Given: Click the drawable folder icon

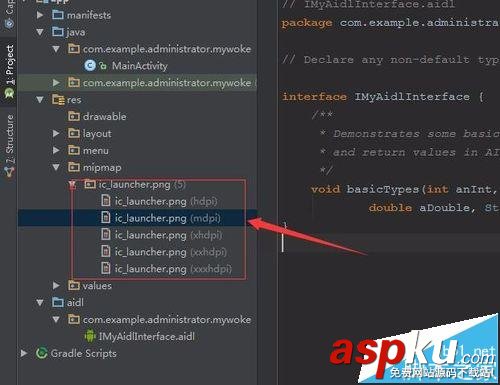Looking at the screenshot, I should (x=74, y=116).
